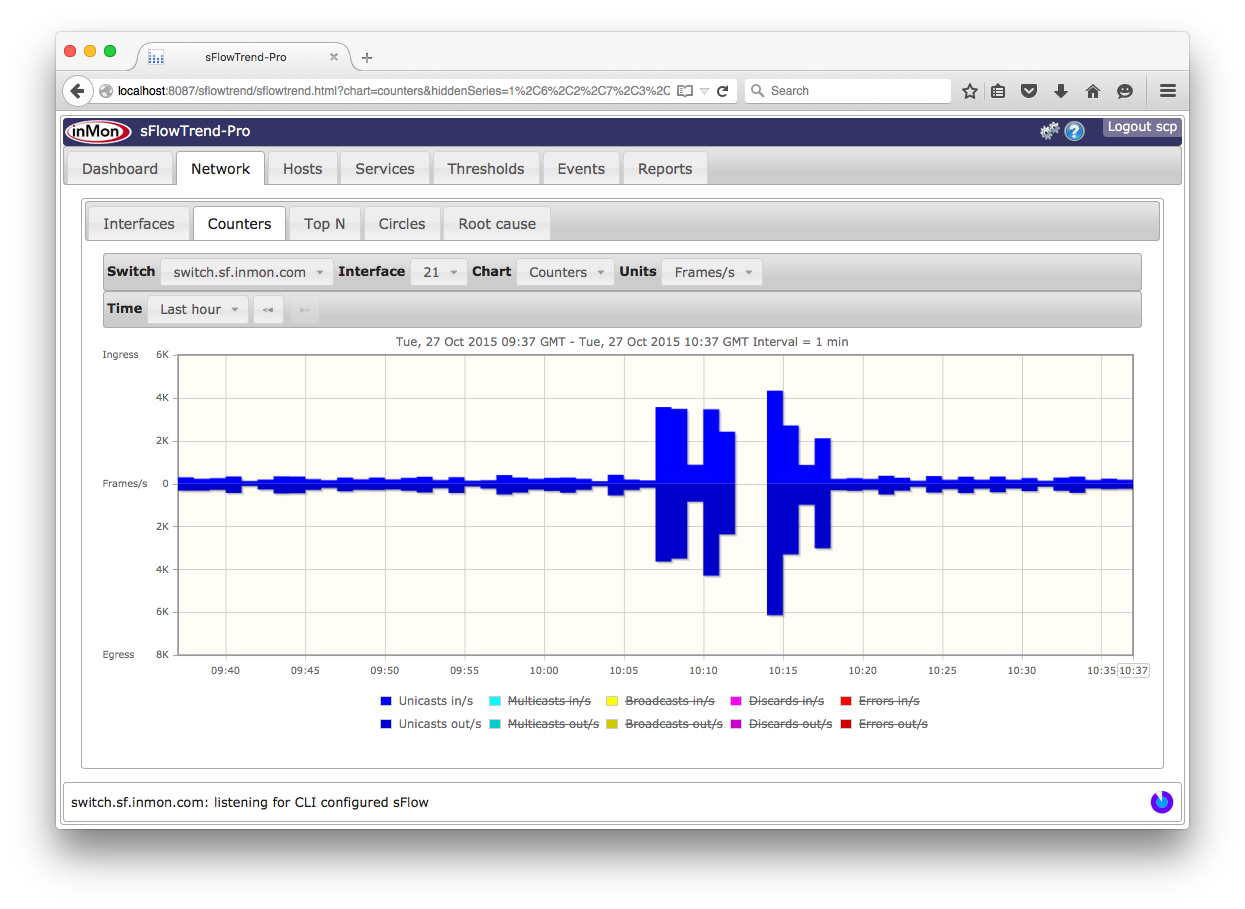
Task: Bookmark this page with the star icon
Action: [969, 91]
